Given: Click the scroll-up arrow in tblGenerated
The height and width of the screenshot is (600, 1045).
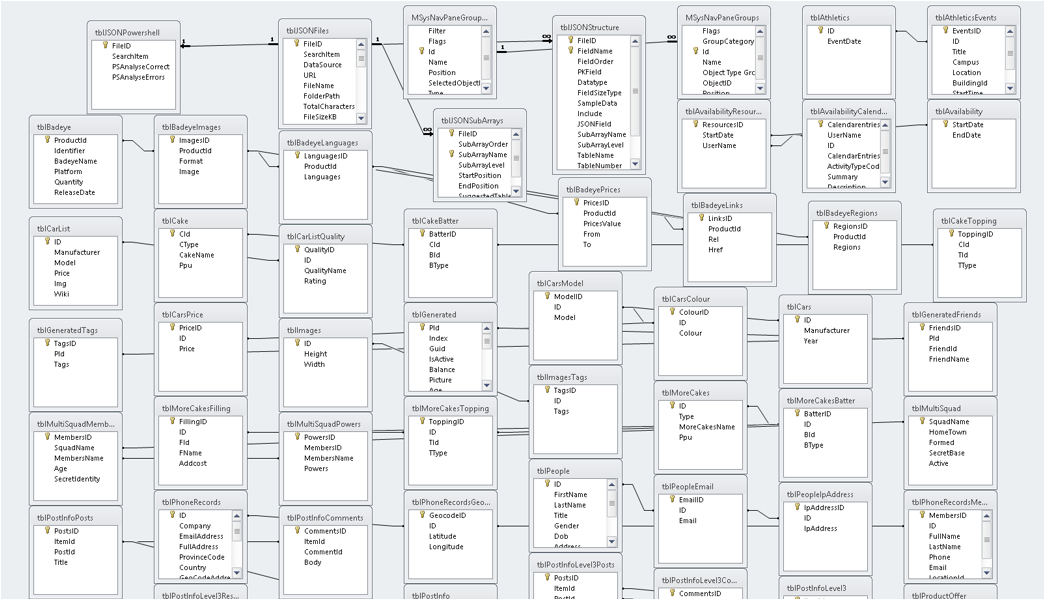Looking at the screenshot, I should point(487,329).
